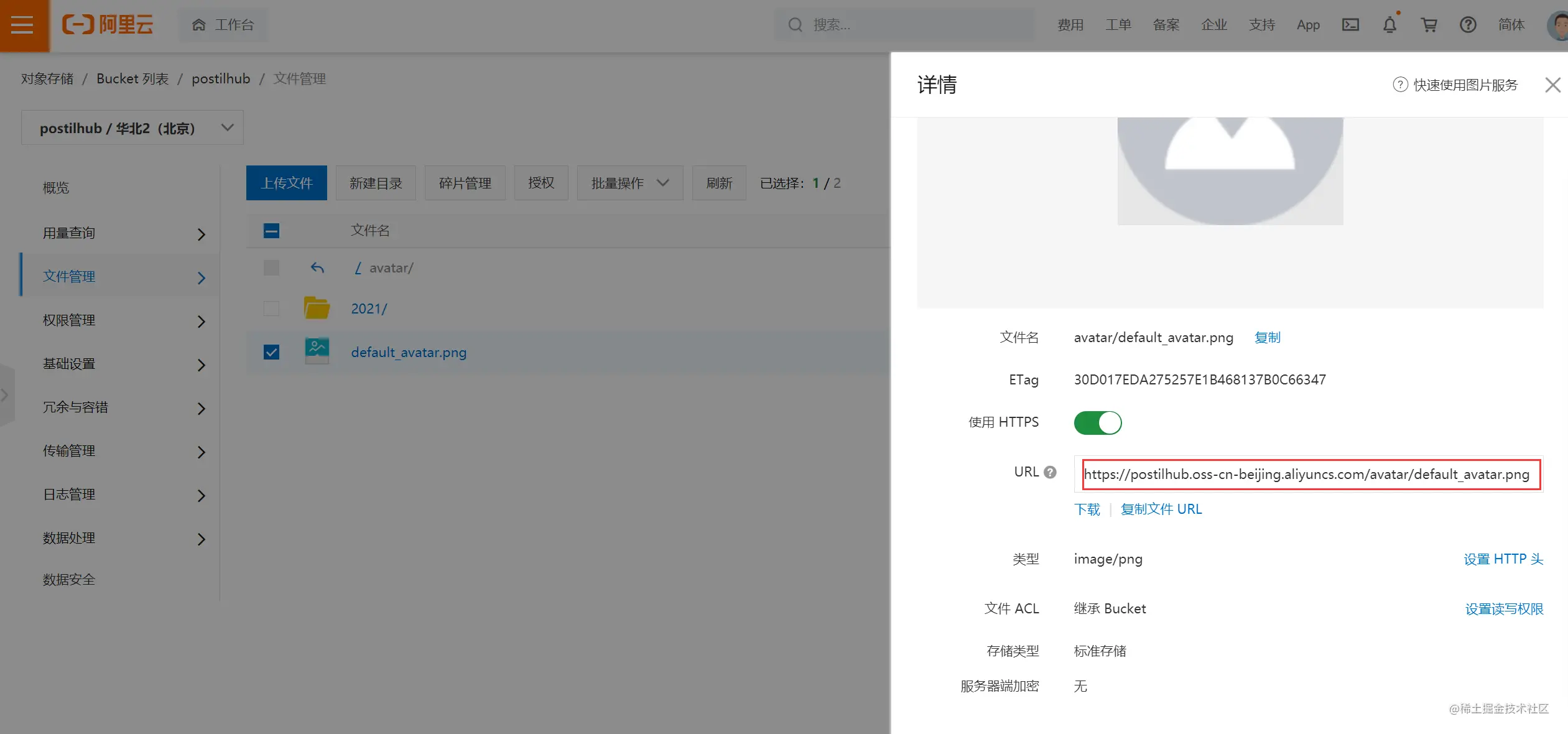Go to postilhub breadcrumb
This screenshot has height=734, width=1568.
coord(221,79)
